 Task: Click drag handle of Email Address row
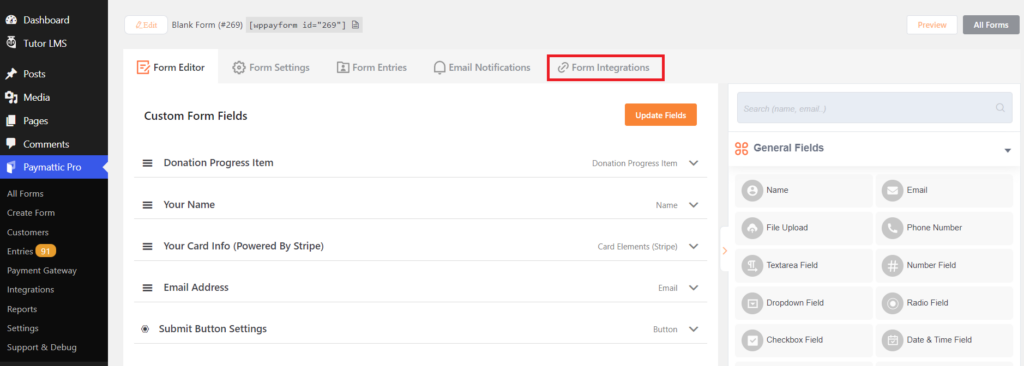click(148, 288)
